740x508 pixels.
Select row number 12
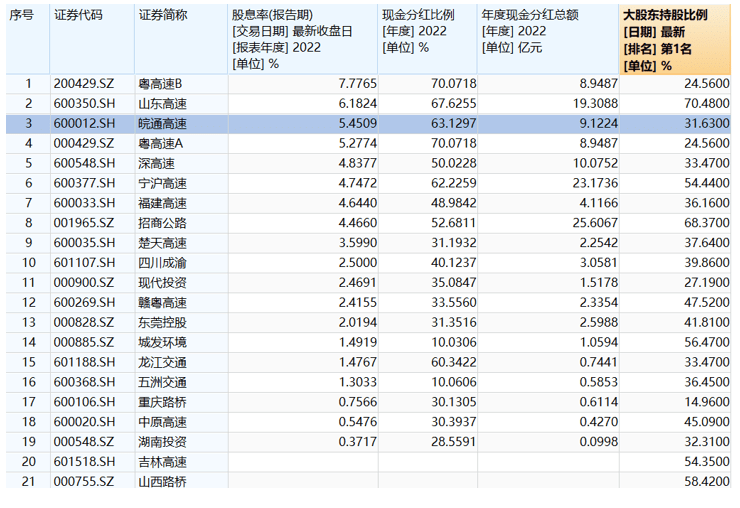click(x=29, y=303)
